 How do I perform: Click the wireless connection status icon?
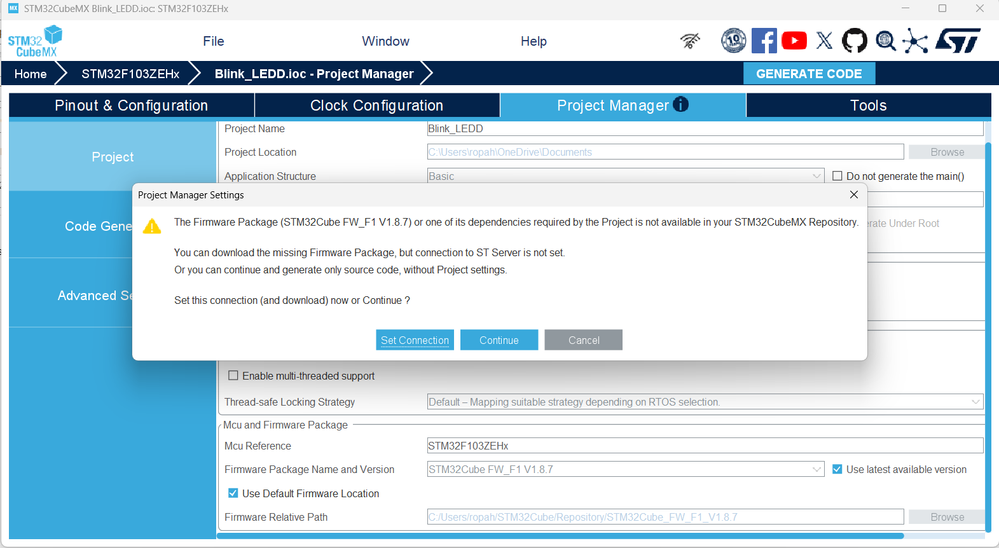(690, 41)
